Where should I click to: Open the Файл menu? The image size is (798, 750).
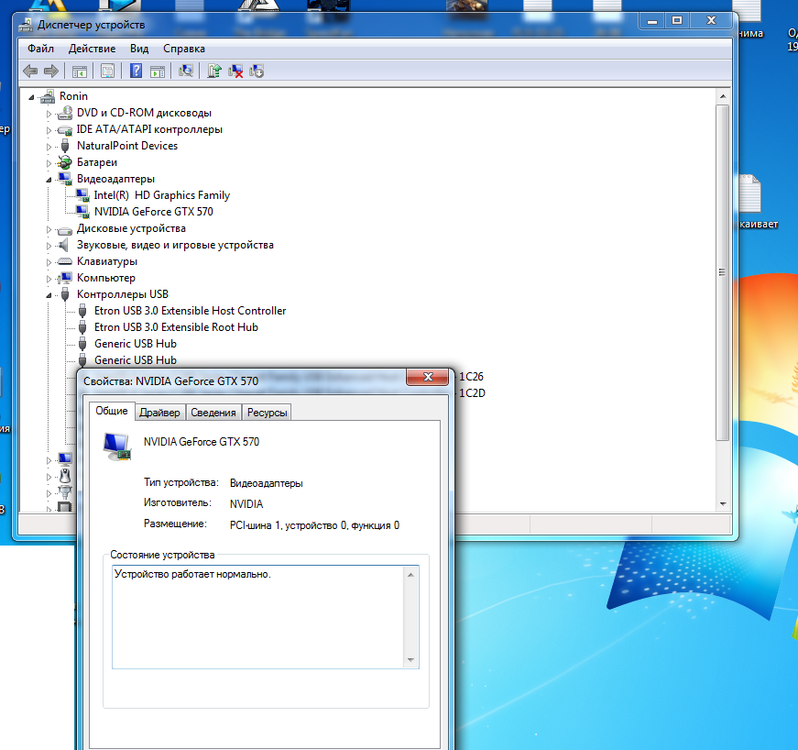click(x=41, y=49)
